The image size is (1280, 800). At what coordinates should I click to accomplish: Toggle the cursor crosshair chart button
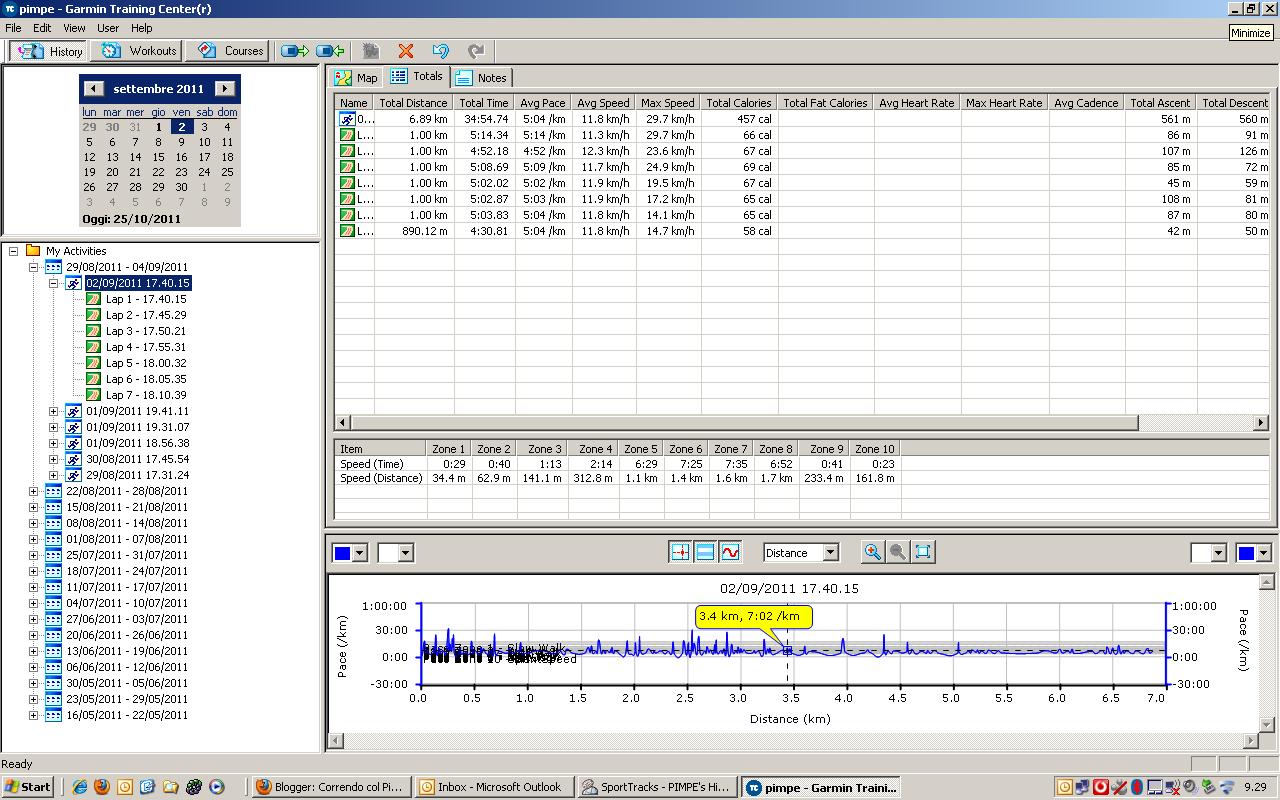[x=680, y=552]
